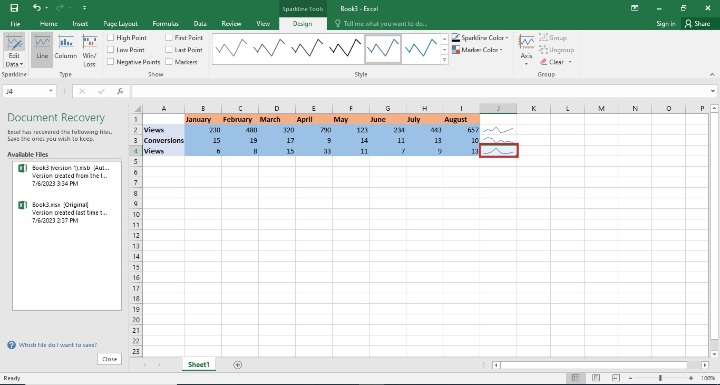Click the Share button
This screenshot has width=720, height=385.
coord(698,23)
